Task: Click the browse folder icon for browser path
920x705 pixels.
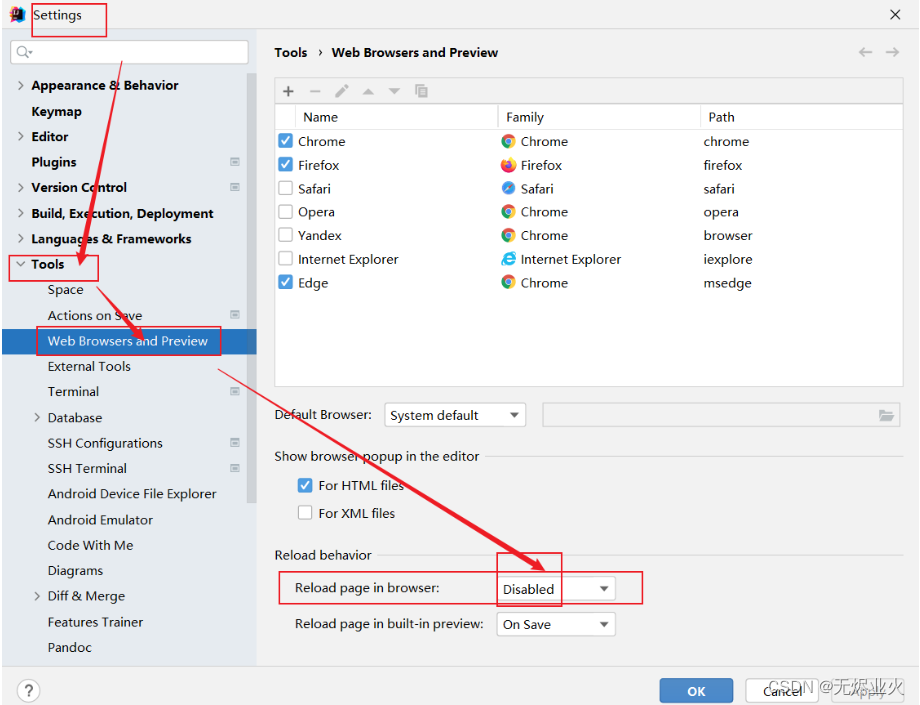Action: pos(886,415)
